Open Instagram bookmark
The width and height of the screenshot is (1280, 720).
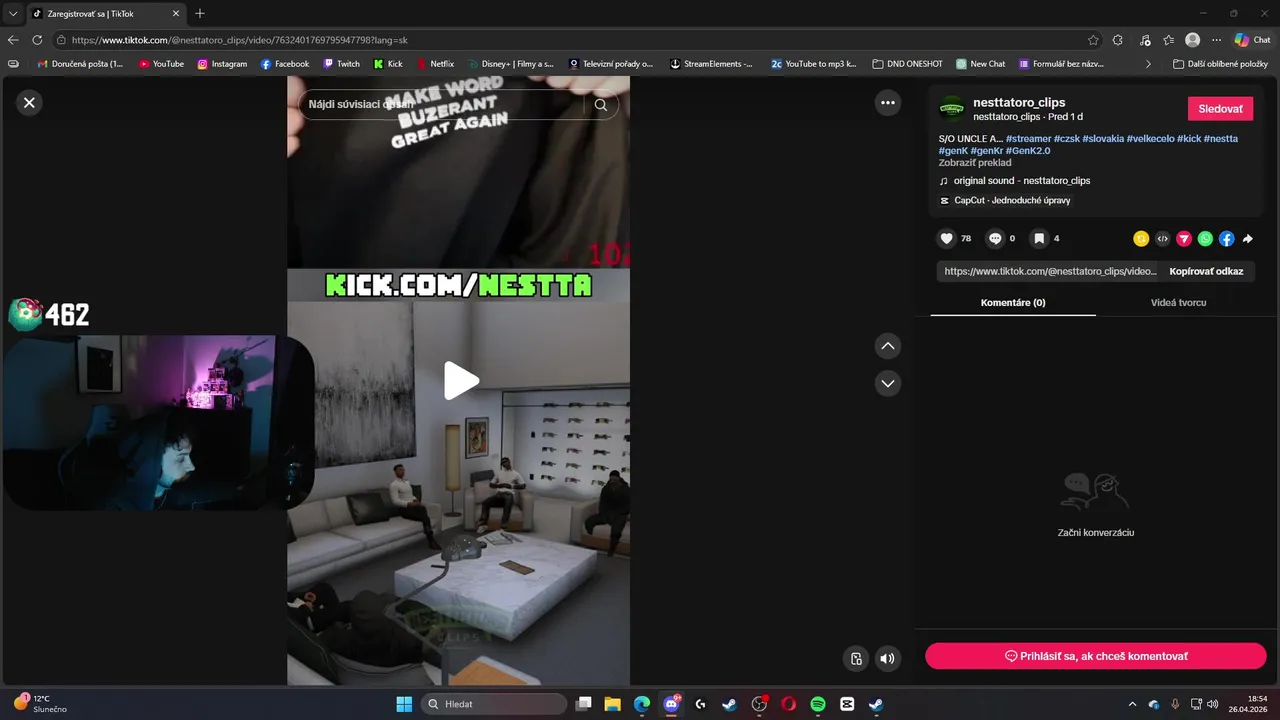coord(222,63)
